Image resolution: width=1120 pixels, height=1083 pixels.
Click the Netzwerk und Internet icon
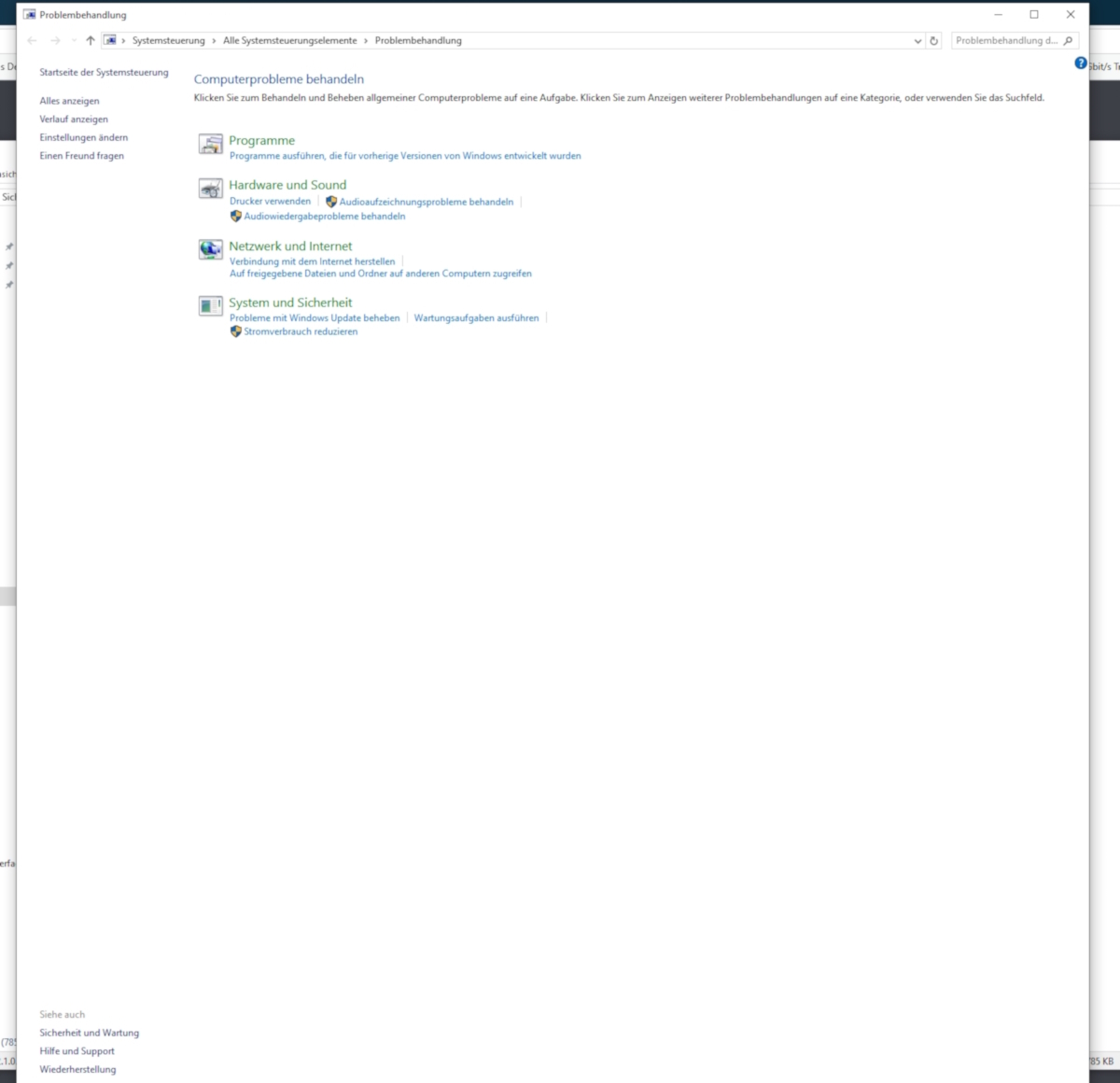pyautogui.click(x=210, y=249)
